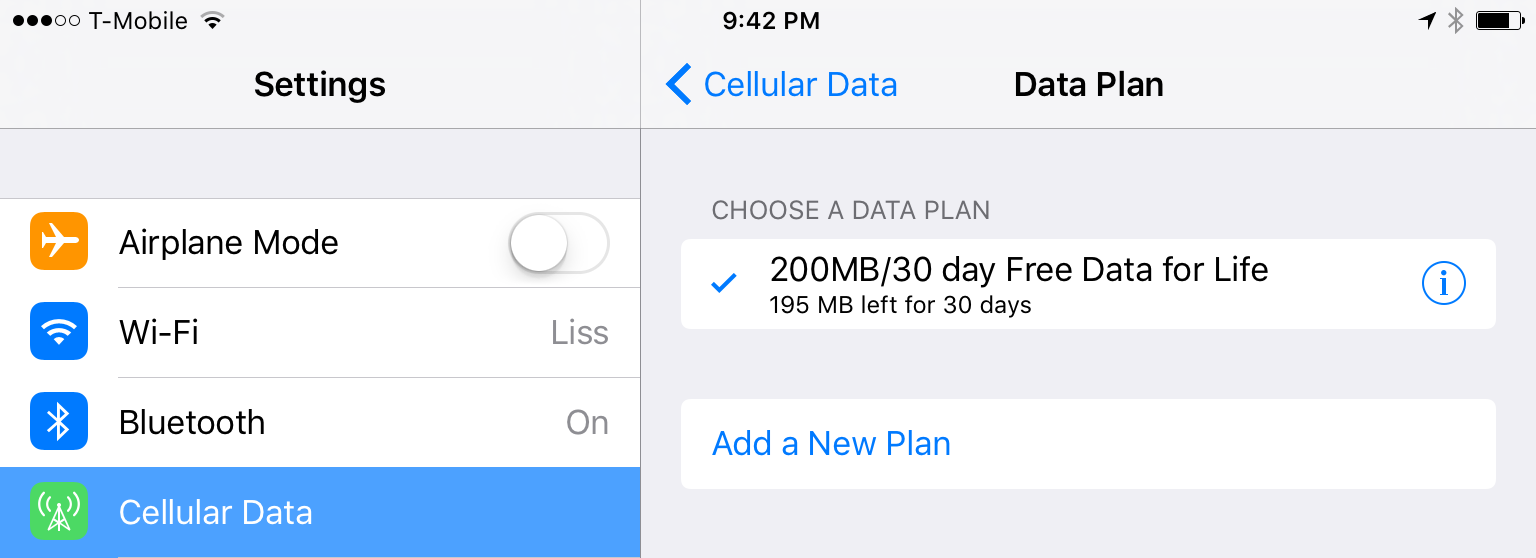The image size is (1536, 558).
Task: Tap the Bluetooth status bar icon
Action: pos(1456,21)
